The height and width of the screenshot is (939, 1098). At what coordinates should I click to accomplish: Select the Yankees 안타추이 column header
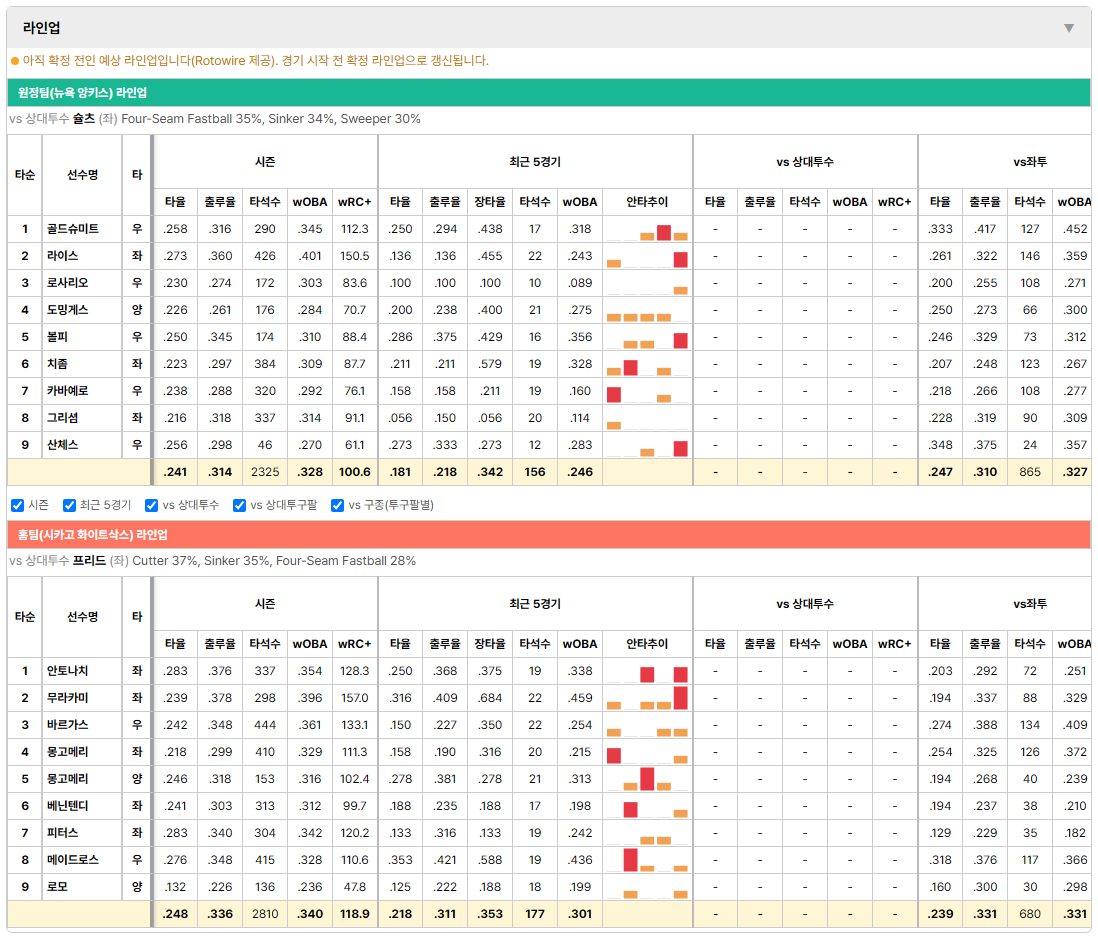click(647, 202)
